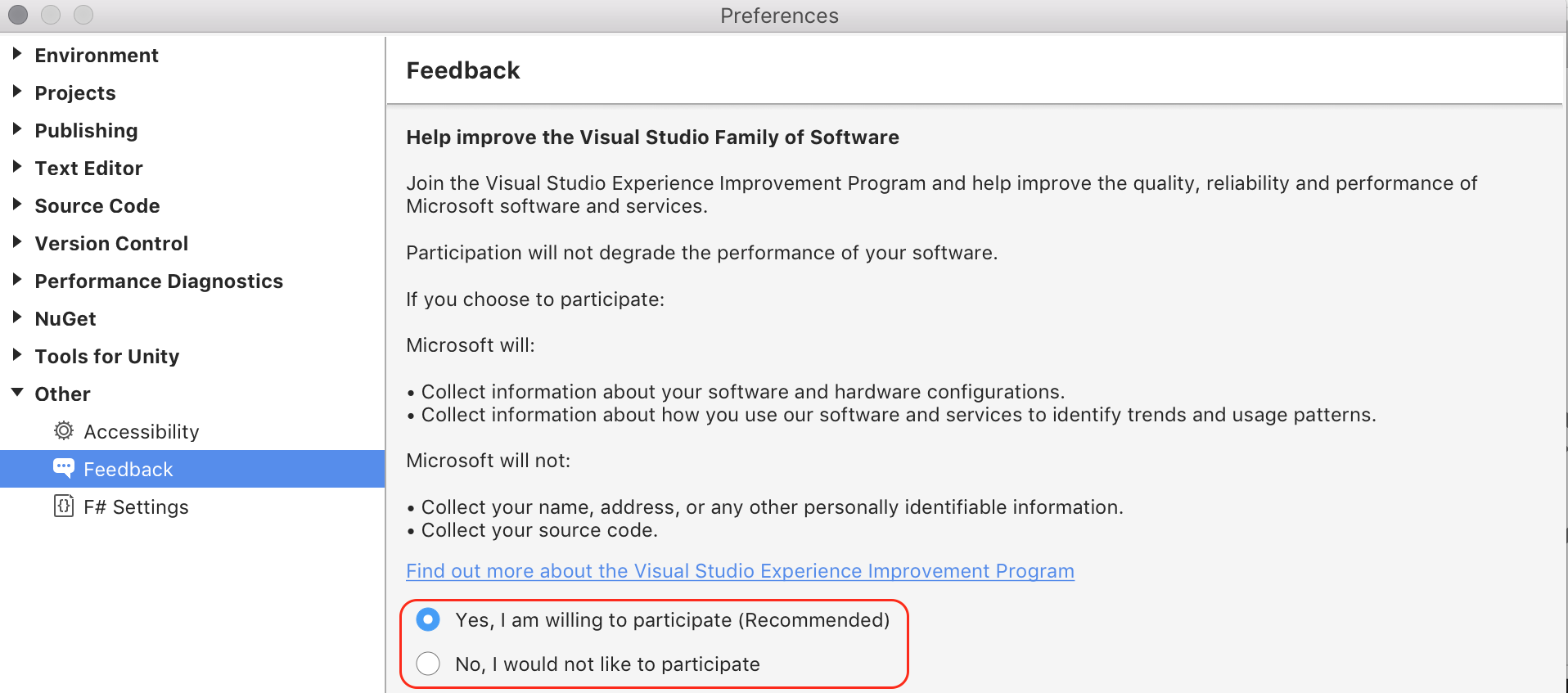The width and height of the screenshot is (1568, 693).
Task: Expand the Source Code section
Action: click(x=16, y=205)
